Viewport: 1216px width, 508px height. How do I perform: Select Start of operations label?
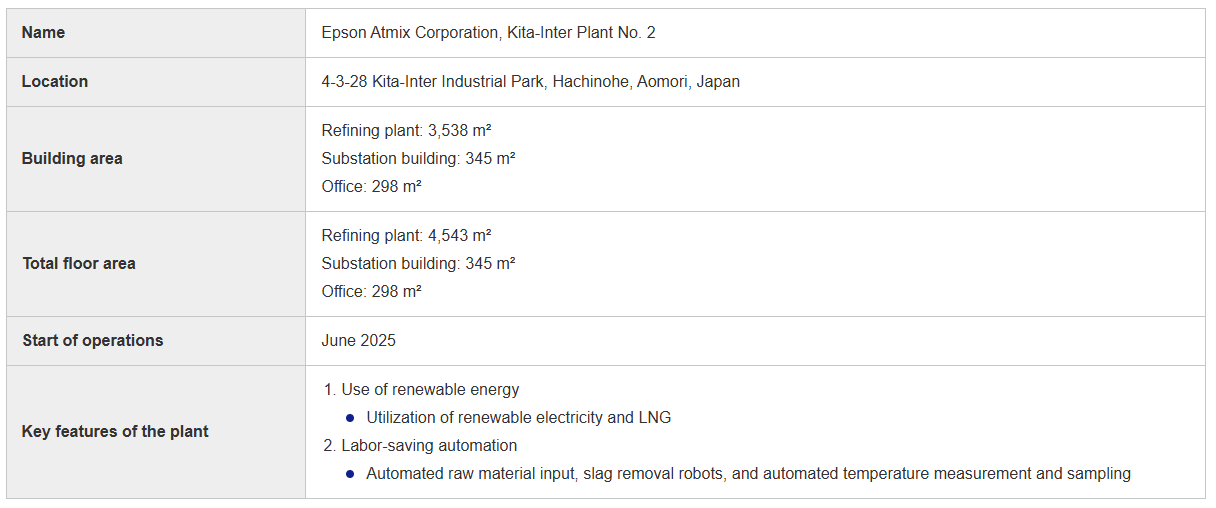(93, 341)
